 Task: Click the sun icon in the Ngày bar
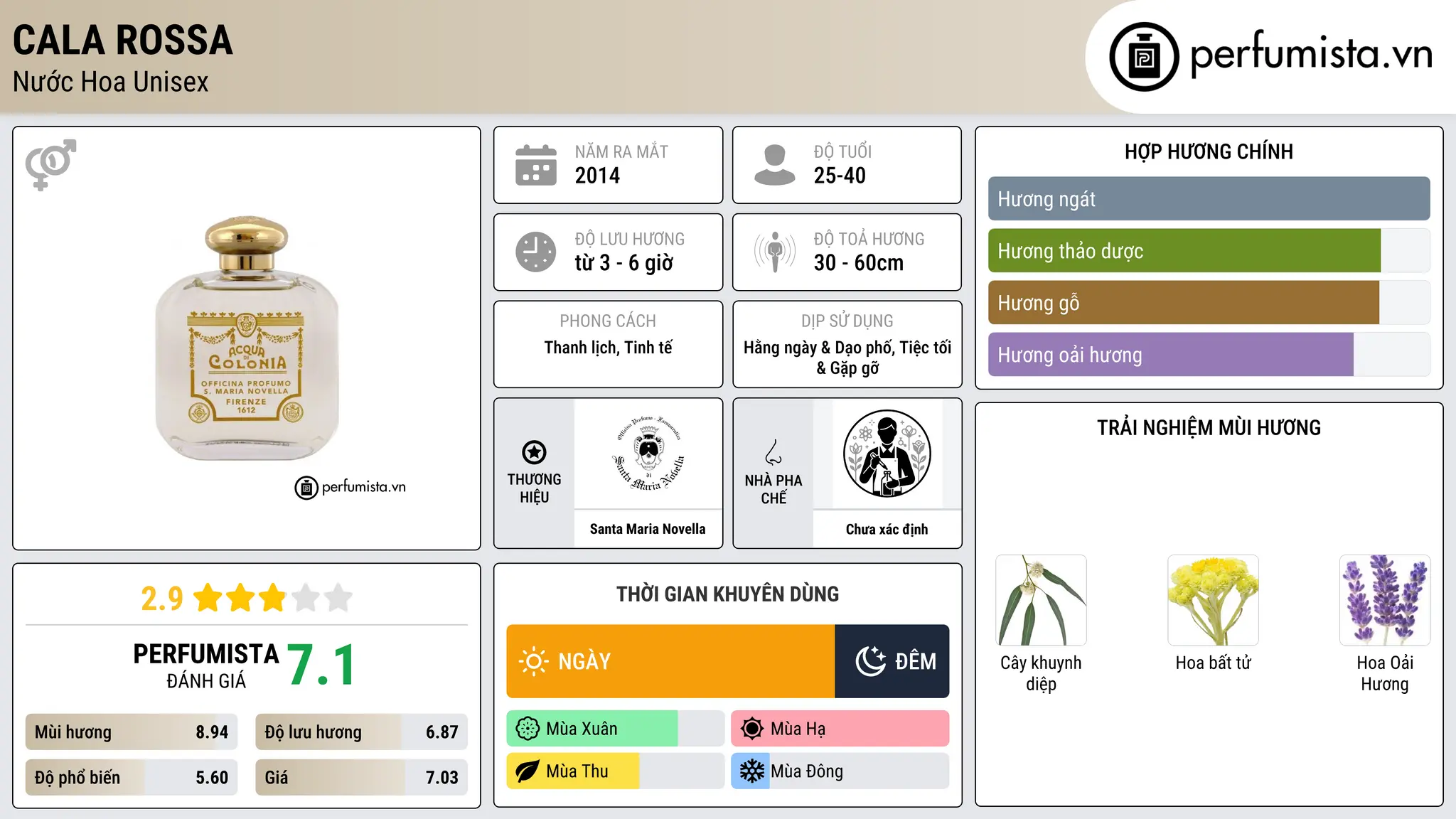click(x=533, y=661)
